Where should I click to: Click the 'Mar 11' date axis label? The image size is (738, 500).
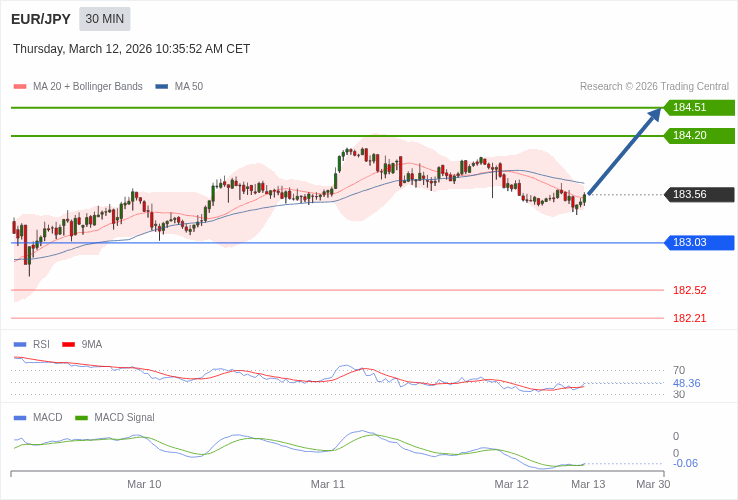328,484
